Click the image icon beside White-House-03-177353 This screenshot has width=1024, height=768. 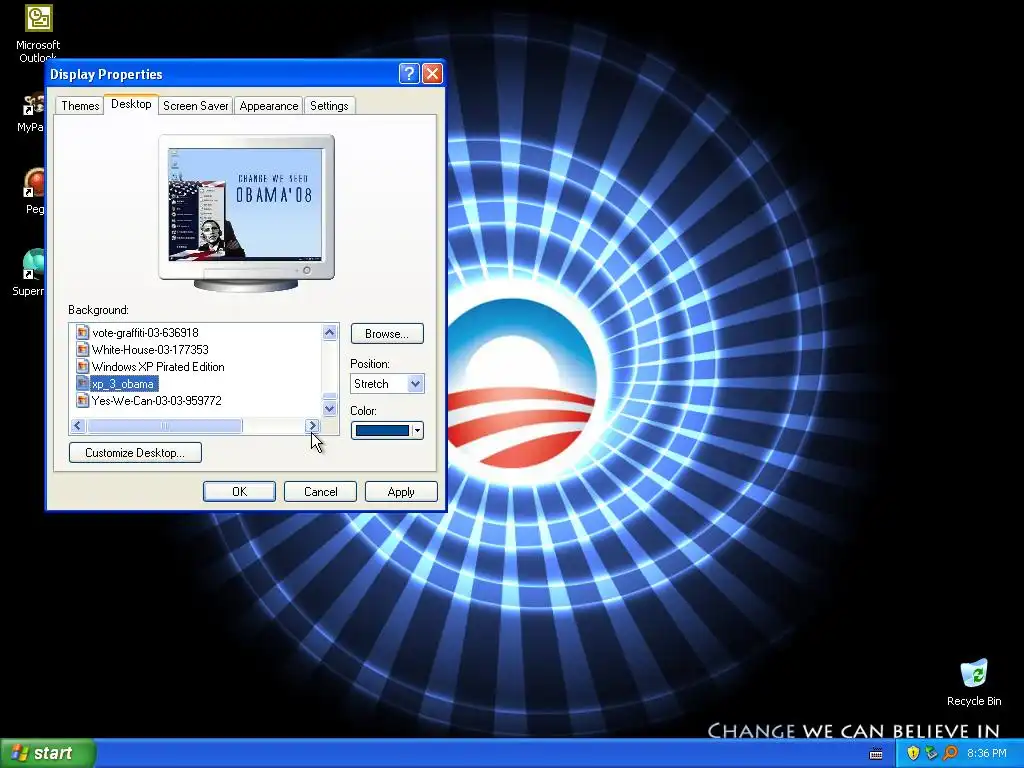82,349
